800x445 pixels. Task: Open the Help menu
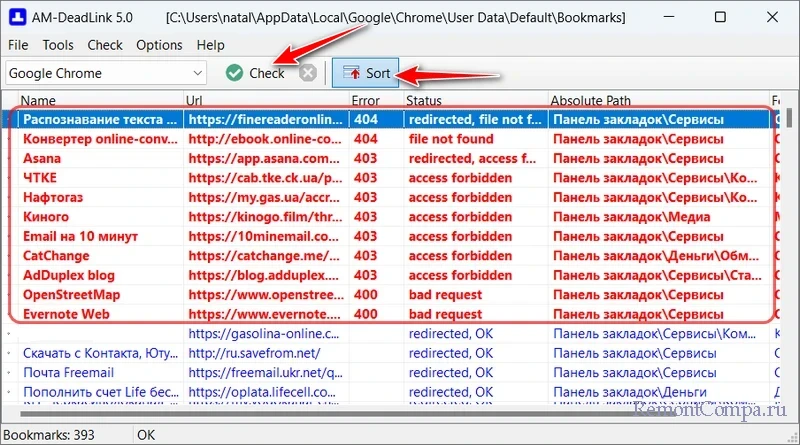click(211, 45)
